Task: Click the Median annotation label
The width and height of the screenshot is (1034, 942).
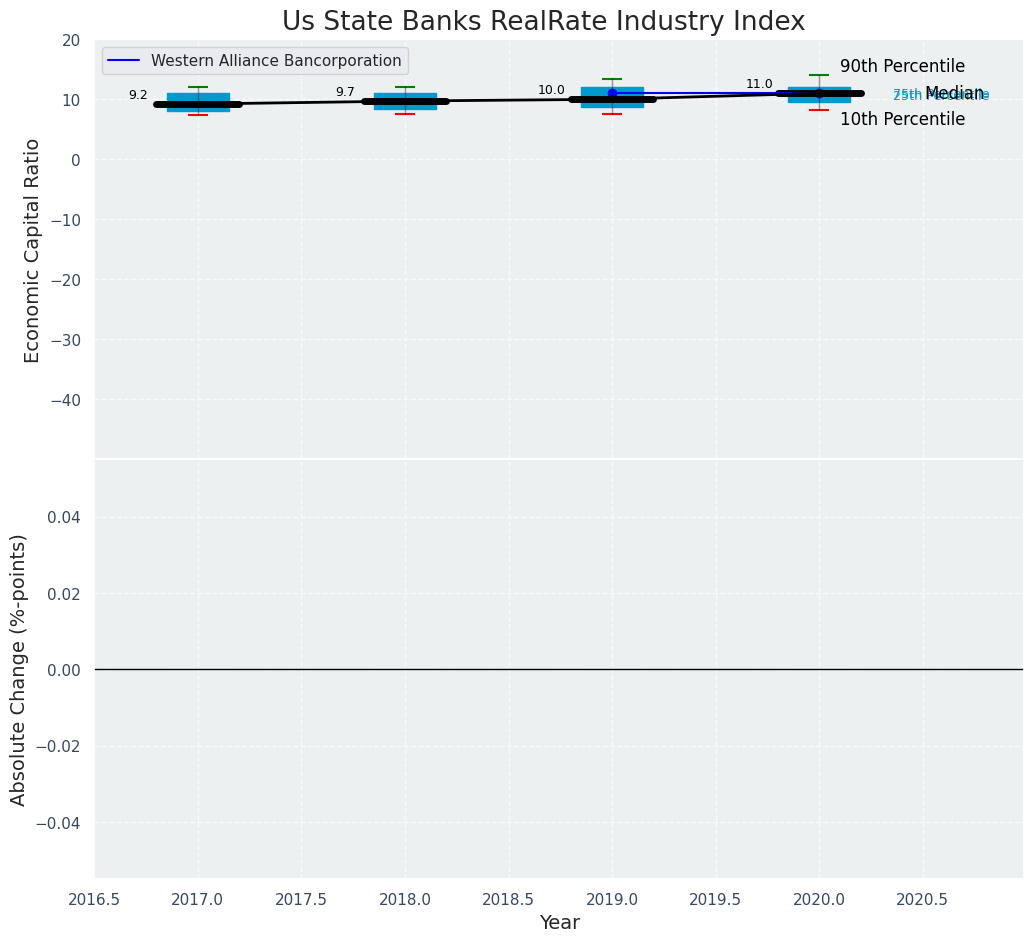Action: (x=954, y=93)
